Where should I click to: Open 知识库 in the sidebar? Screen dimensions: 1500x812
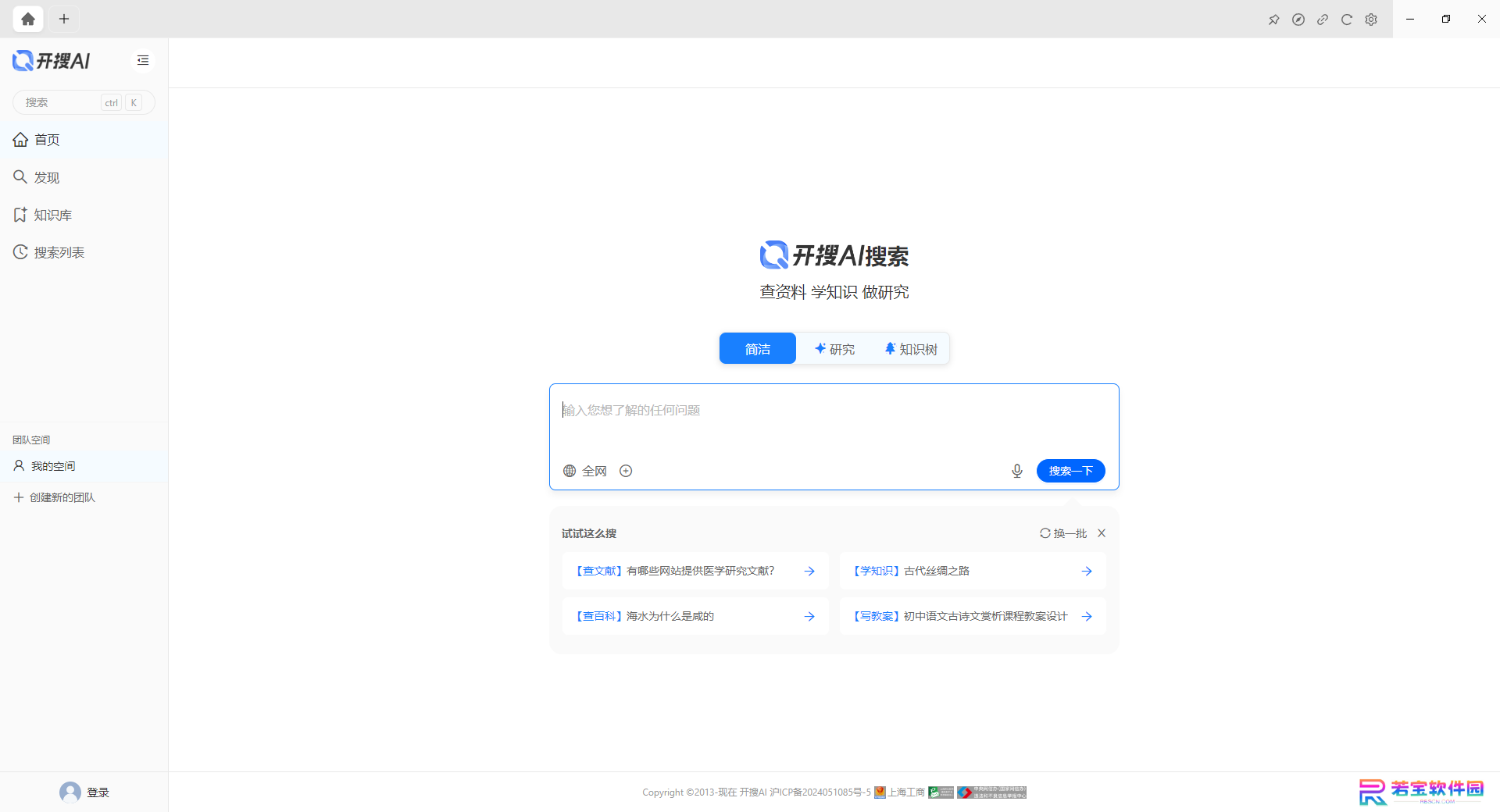tap(84, 215)
